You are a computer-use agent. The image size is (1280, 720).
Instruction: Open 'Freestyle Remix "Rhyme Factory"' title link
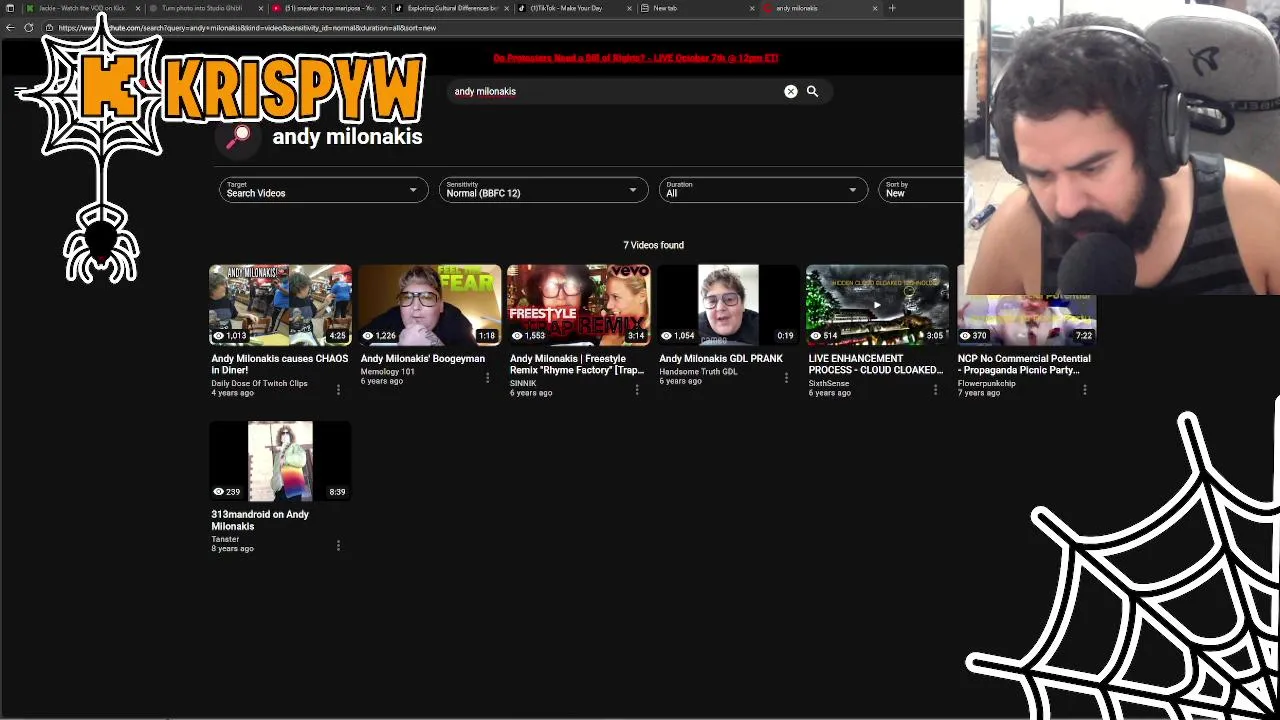click(577, 364)
